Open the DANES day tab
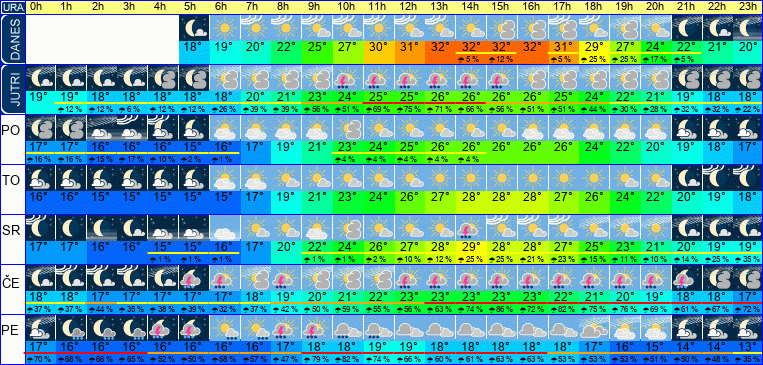This screenshot has width=763, height=365. coord(13,39)
